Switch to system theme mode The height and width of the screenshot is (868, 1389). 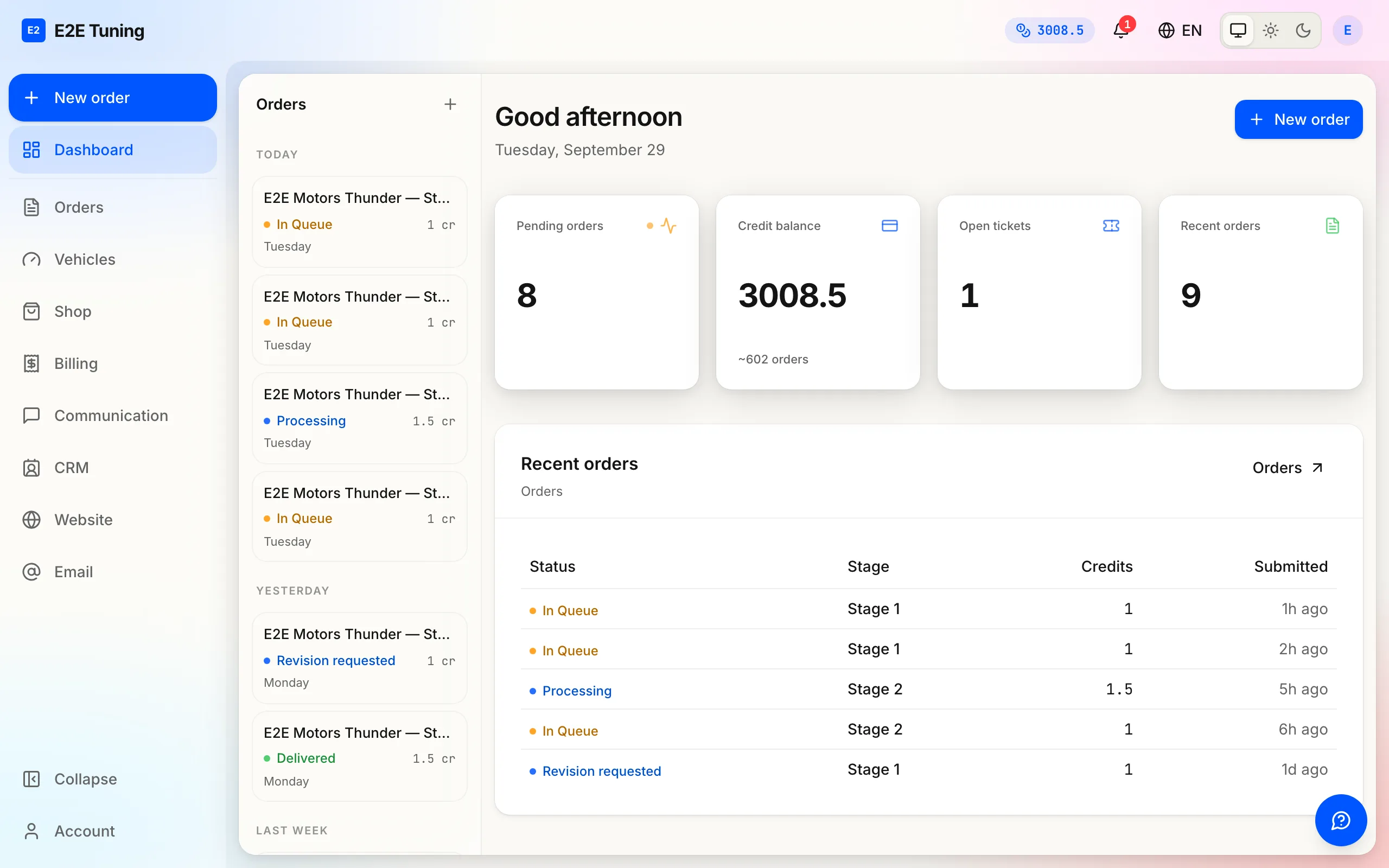pos(1238,30)
